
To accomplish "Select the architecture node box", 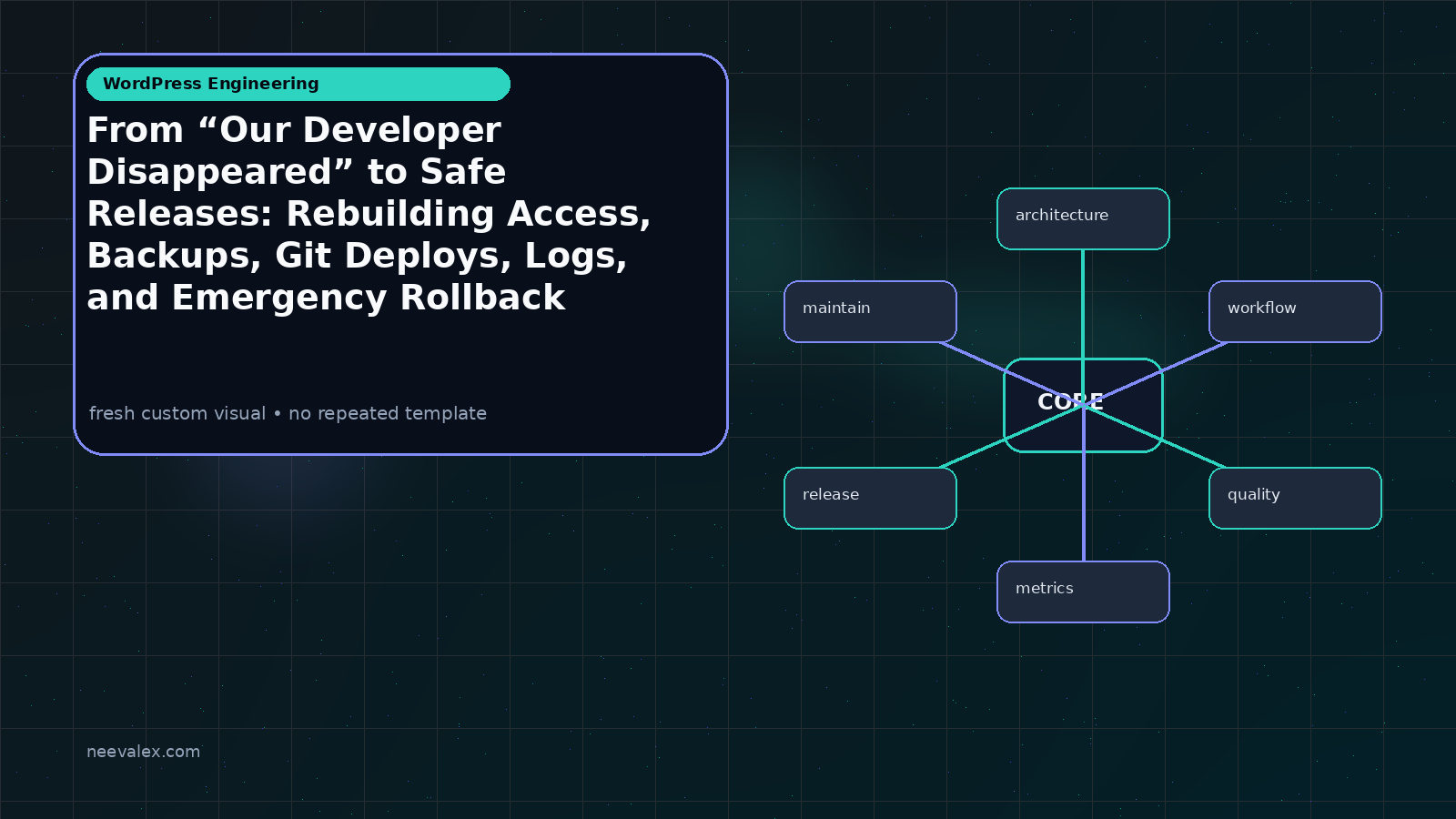I will click(x=1083, y=218).
